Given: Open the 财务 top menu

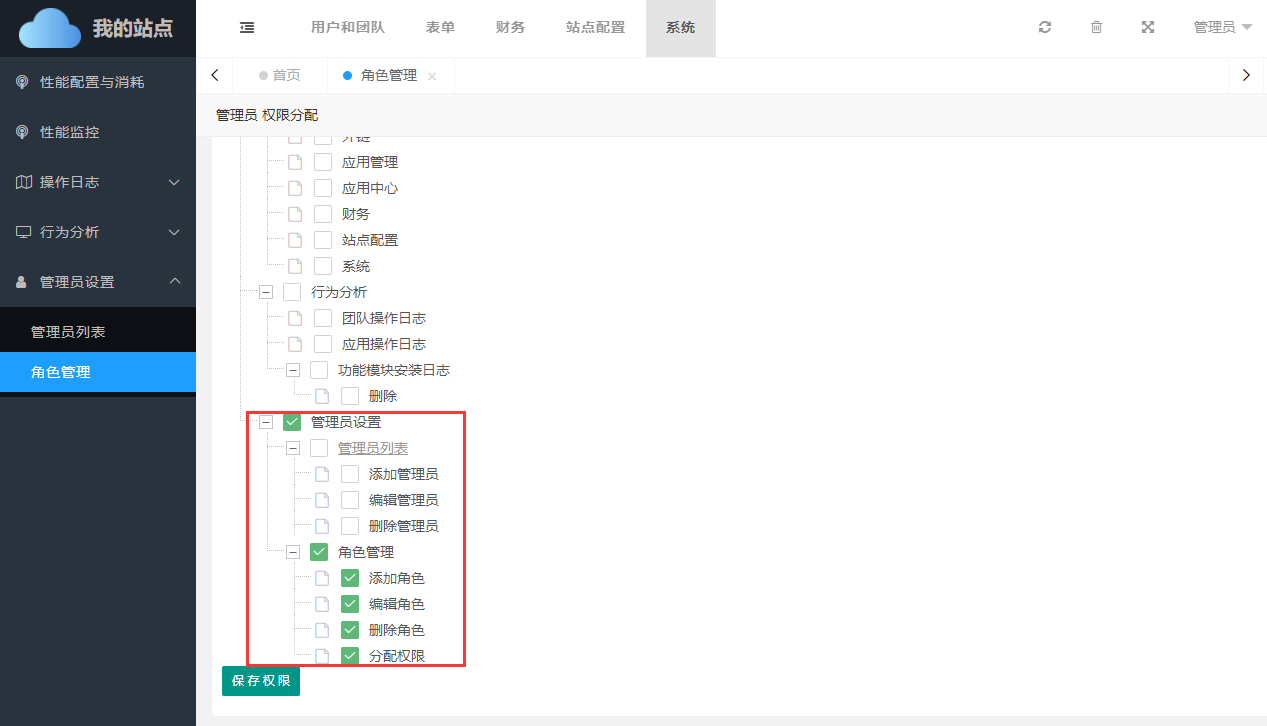Looking at the screenshot, I should click(x=510, y=28).
